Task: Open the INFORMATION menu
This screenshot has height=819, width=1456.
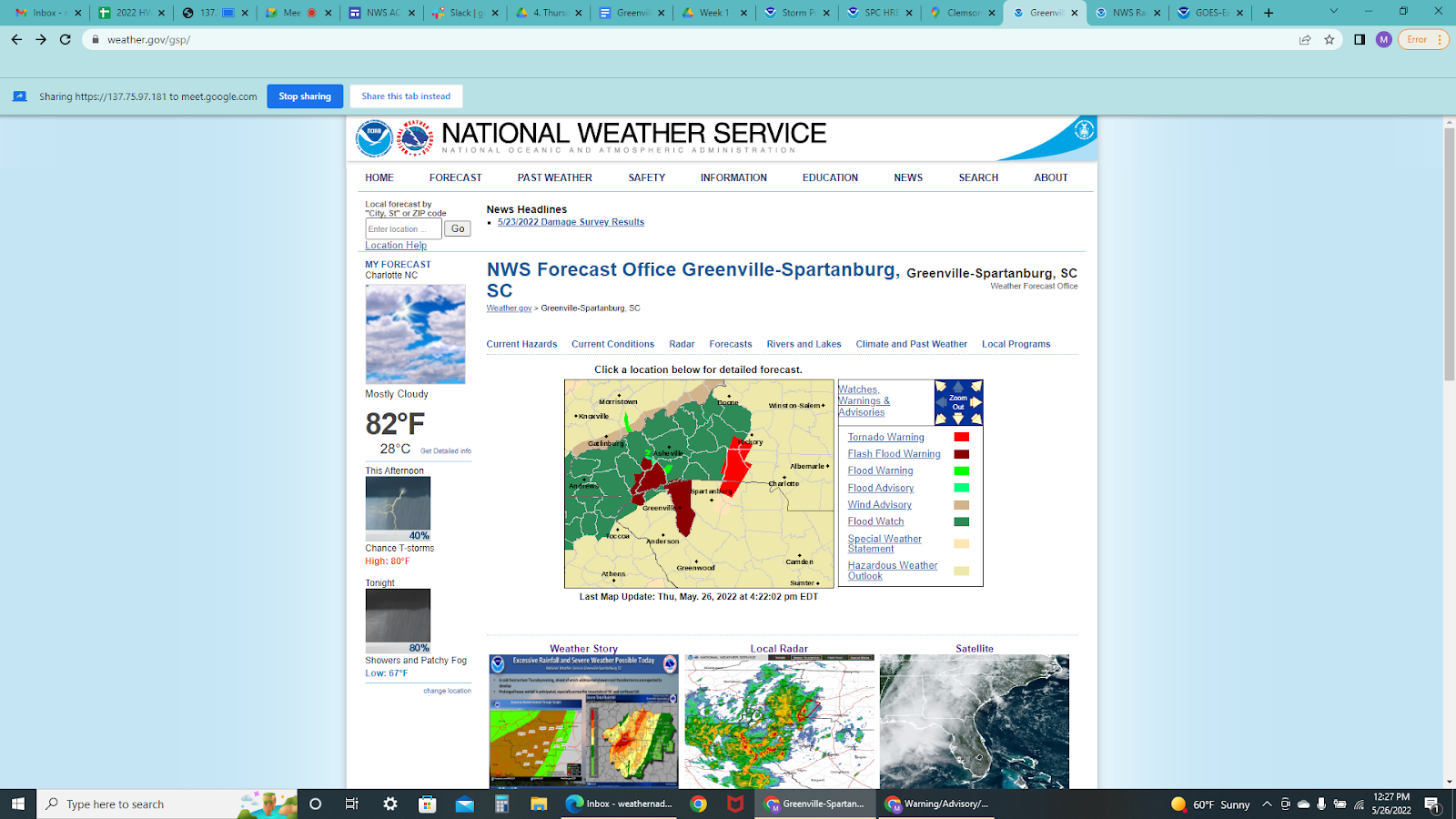Action: point(733,177)
